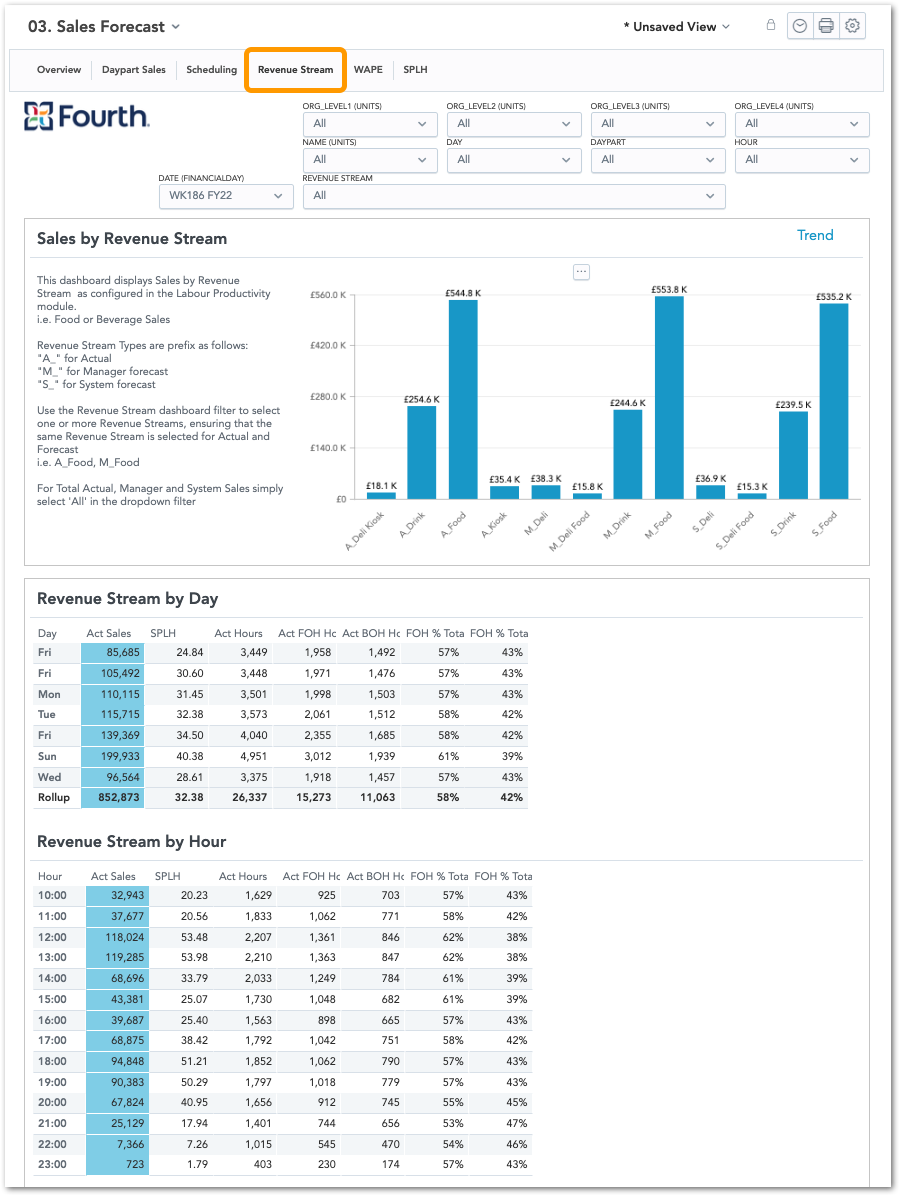Select the 13:00 row Act Sales cell
Image resolution: width=900 pixels, height=1196 pixels.
(117, 958)
